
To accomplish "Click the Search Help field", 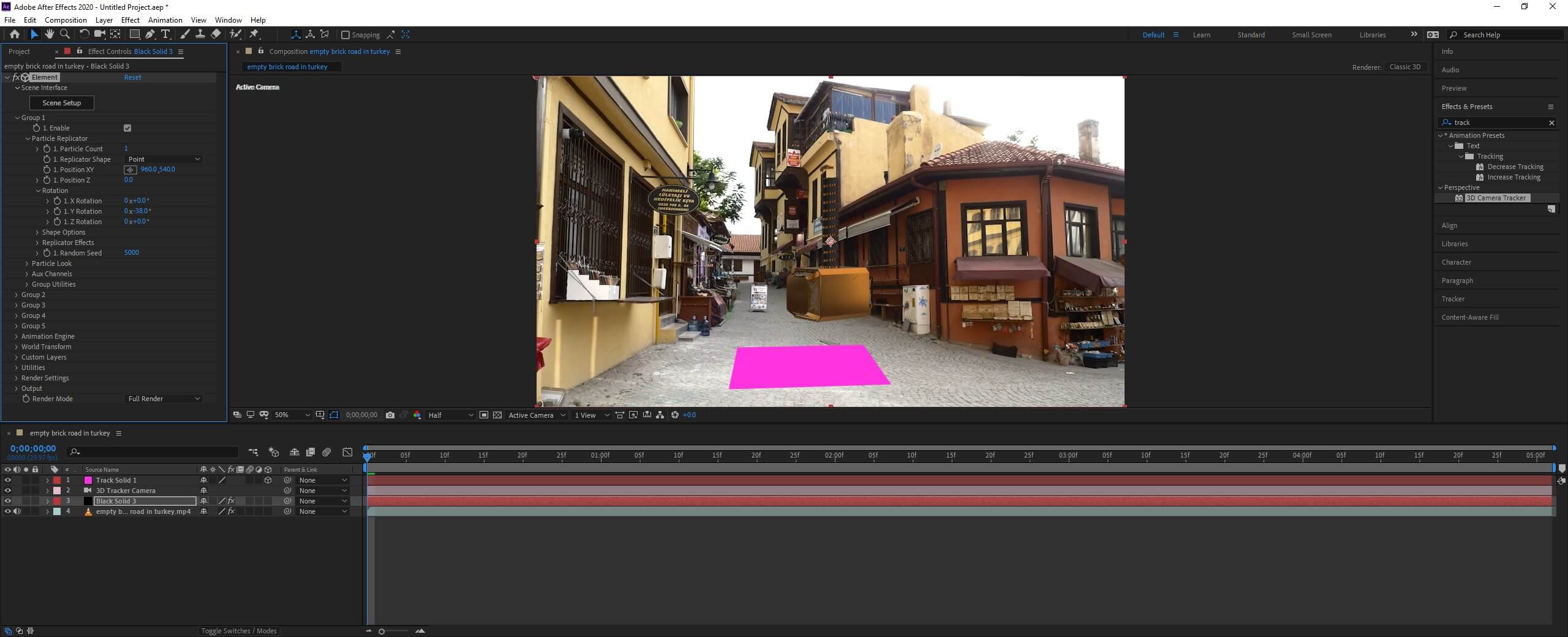I will (1505, 35).
